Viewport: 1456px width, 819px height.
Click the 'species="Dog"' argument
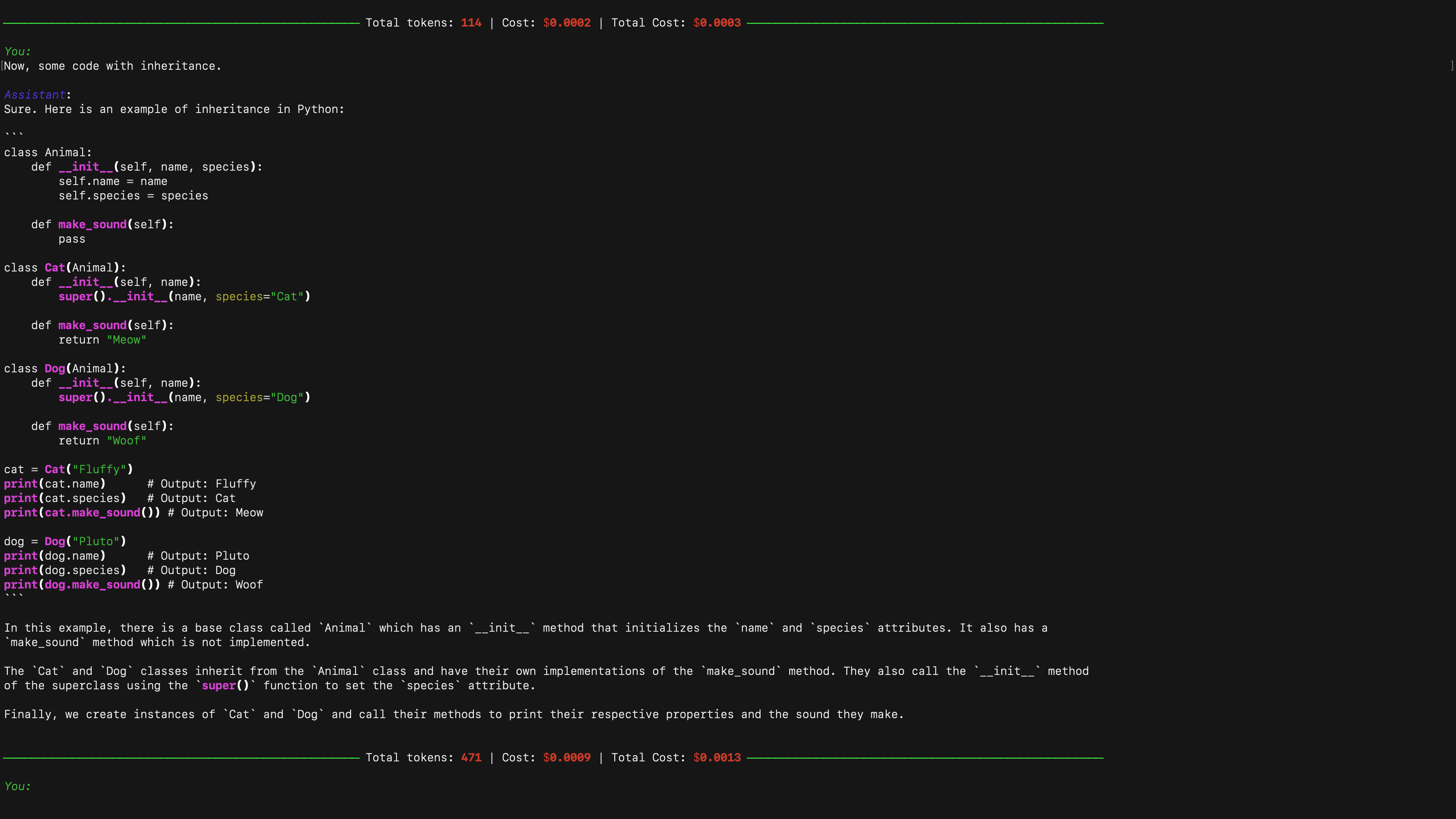tap(259, 397)
